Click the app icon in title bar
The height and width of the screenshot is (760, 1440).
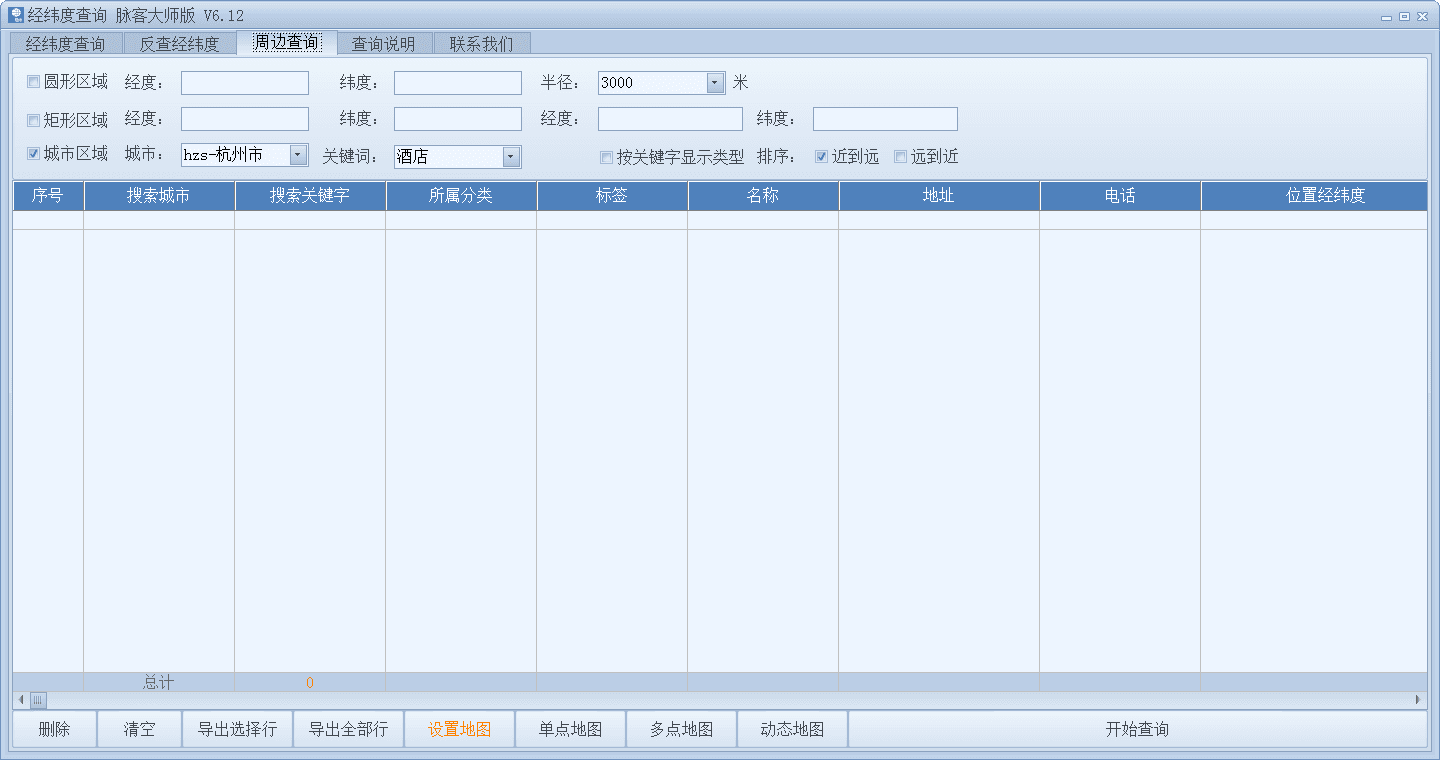point(16,16)
